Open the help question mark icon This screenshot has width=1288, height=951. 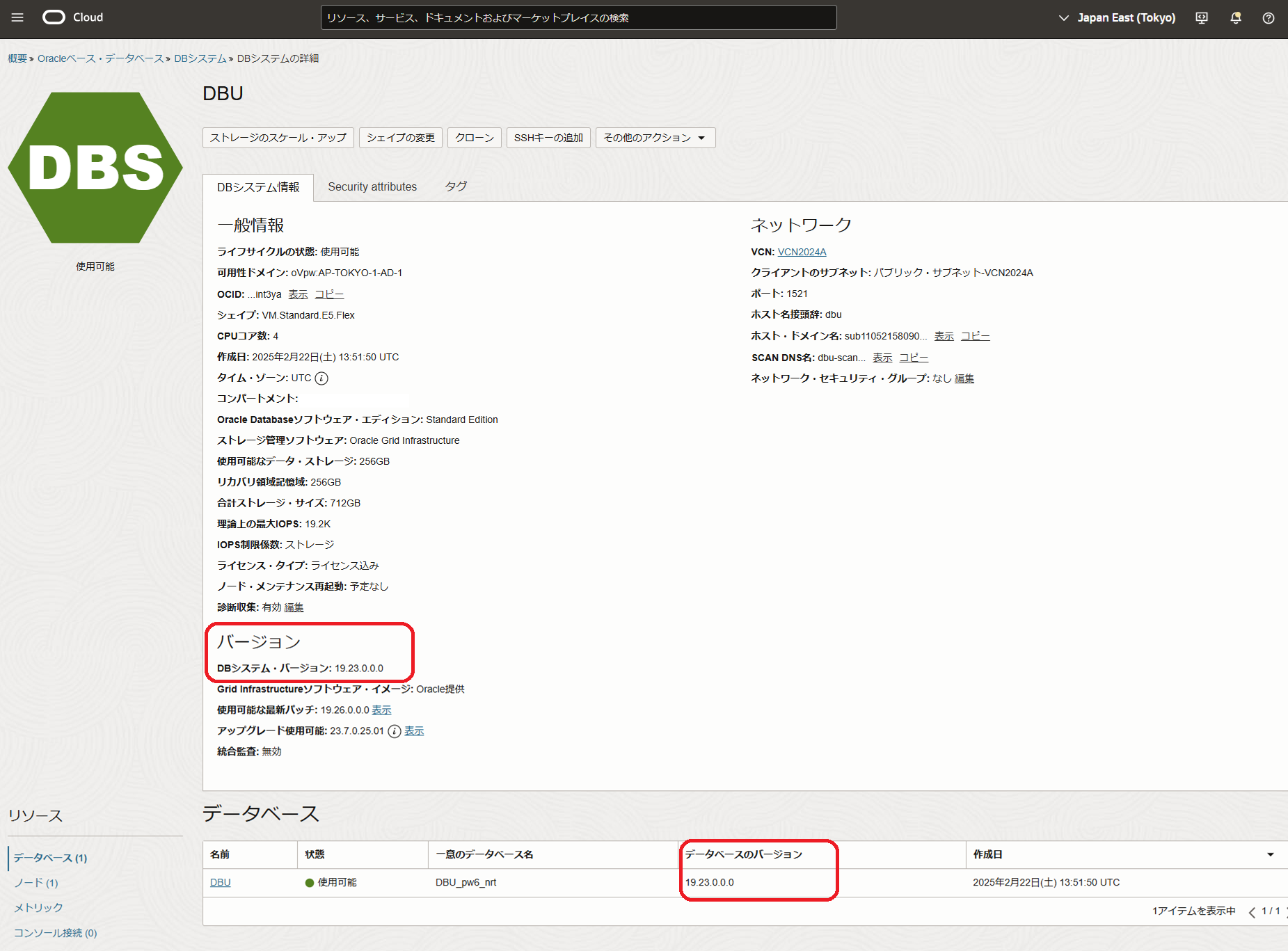[x=1269, y=18]
